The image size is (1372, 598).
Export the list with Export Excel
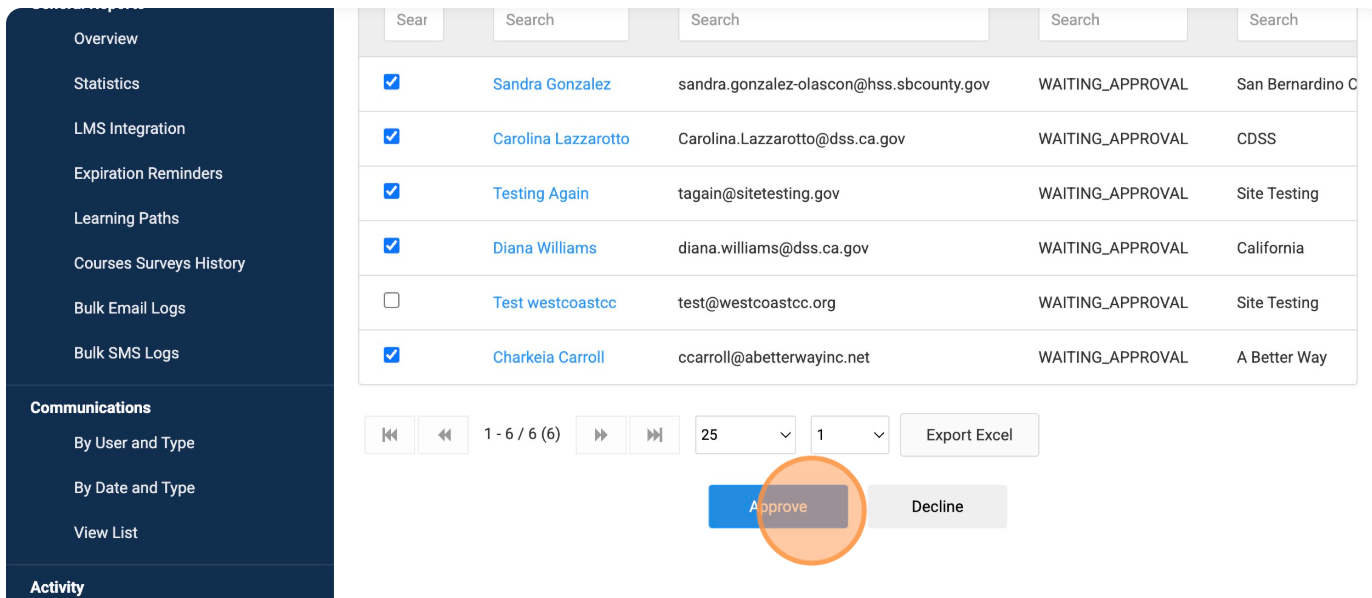pos(969,435)
